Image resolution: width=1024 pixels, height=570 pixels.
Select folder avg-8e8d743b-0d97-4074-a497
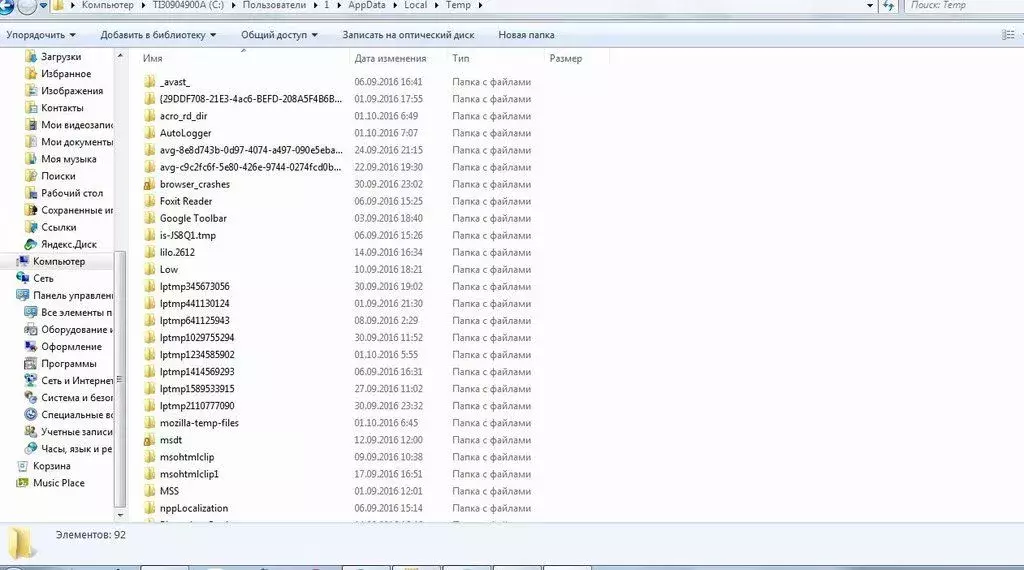[x=251, y=150]
